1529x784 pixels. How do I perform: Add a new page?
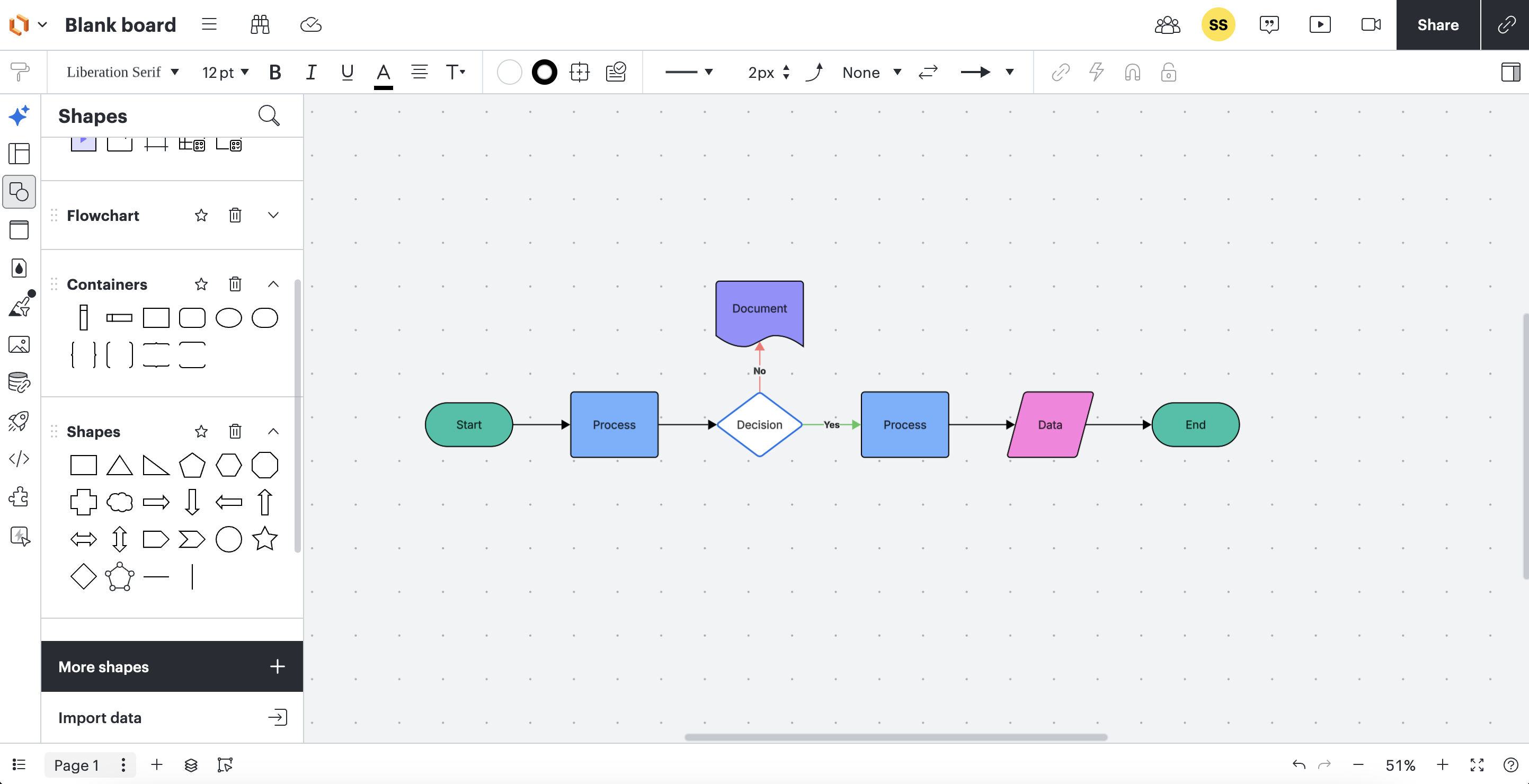(x=157, y=764)
